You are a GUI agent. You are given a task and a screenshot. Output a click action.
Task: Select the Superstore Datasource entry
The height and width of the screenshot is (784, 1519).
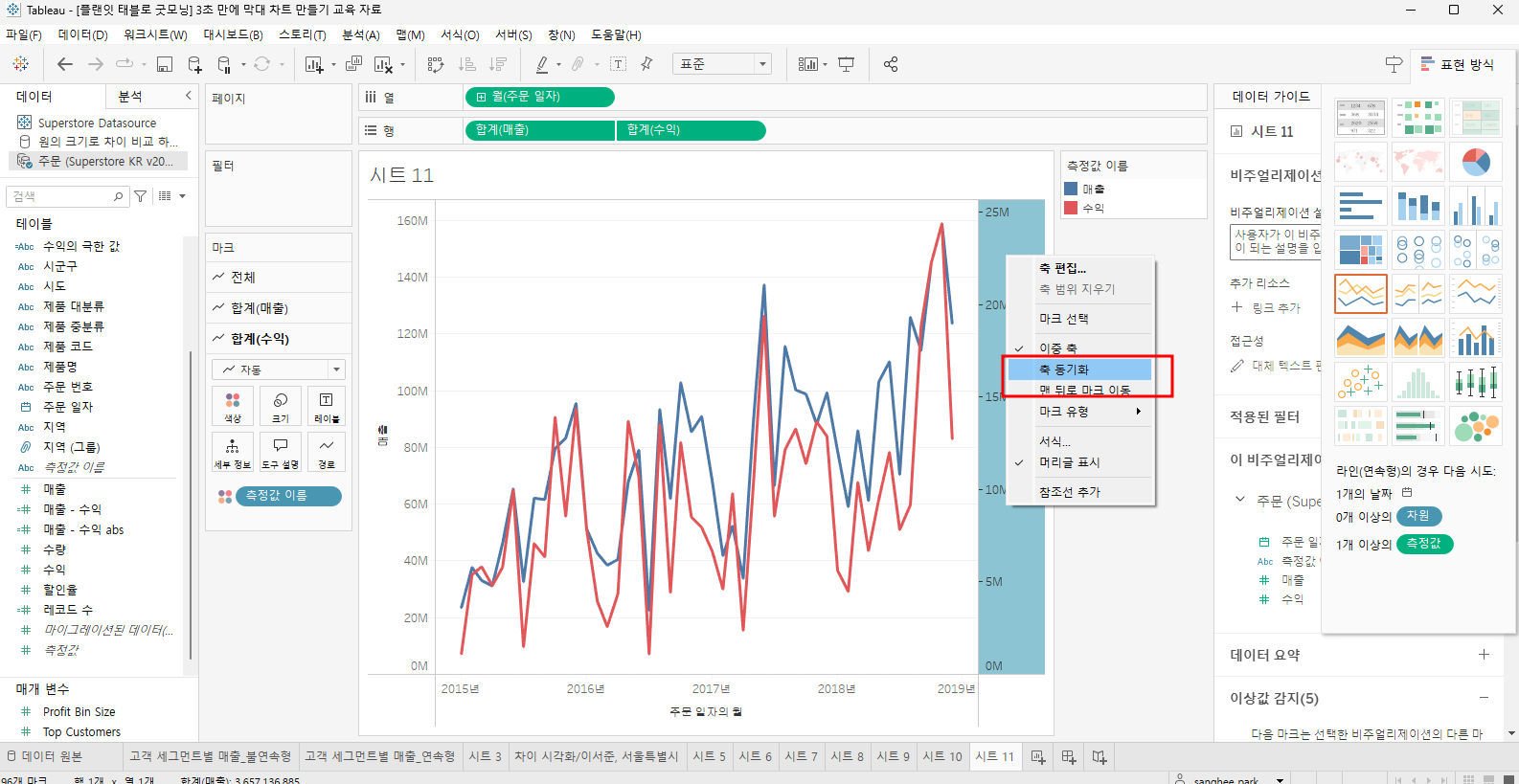pos(96,123)
